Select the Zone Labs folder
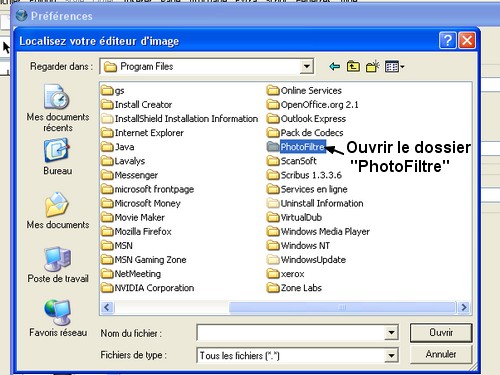Image resolution: width=500 pixels, height=375 pixels. (x=295, y=288)
